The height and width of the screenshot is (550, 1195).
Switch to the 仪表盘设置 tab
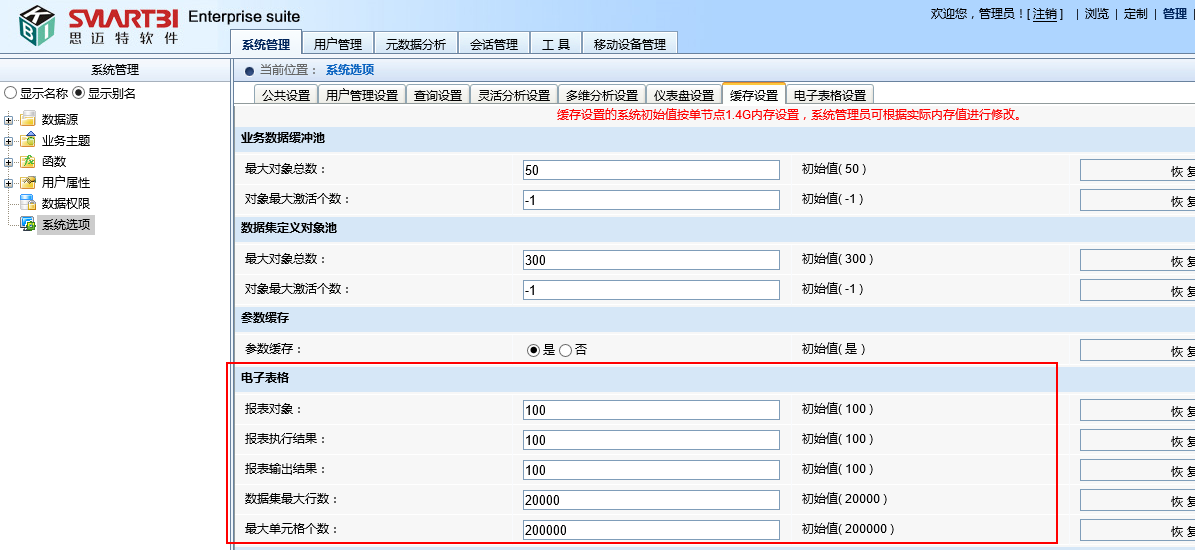[684, 95]
